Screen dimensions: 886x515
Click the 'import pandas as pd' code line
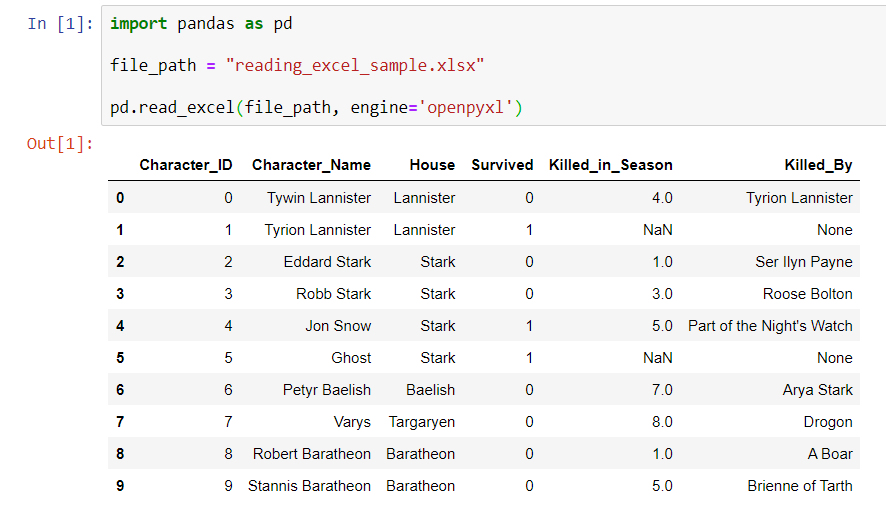(x=201, y=24)
